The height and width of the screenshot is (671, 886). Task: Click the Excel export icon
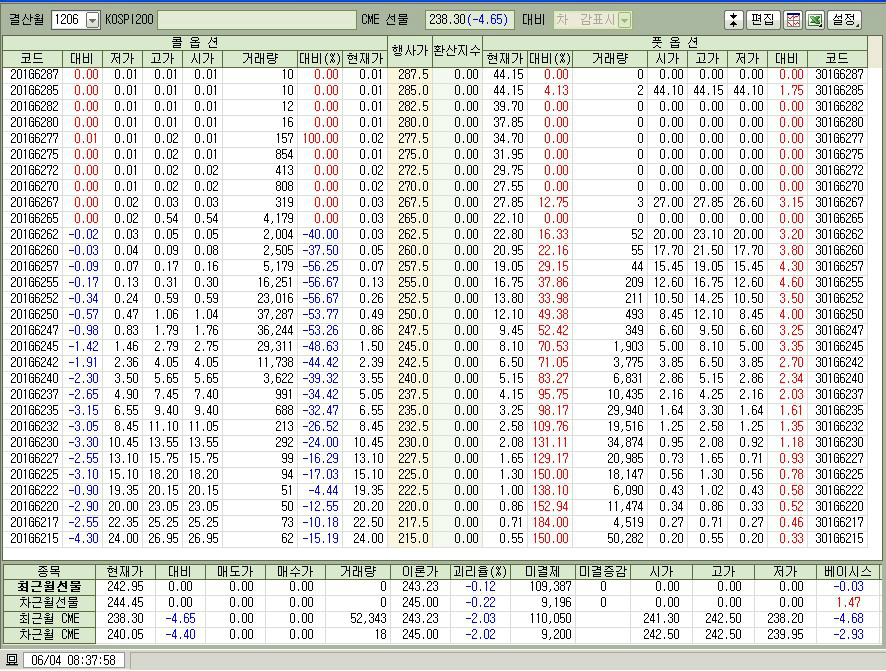(815, 20)
